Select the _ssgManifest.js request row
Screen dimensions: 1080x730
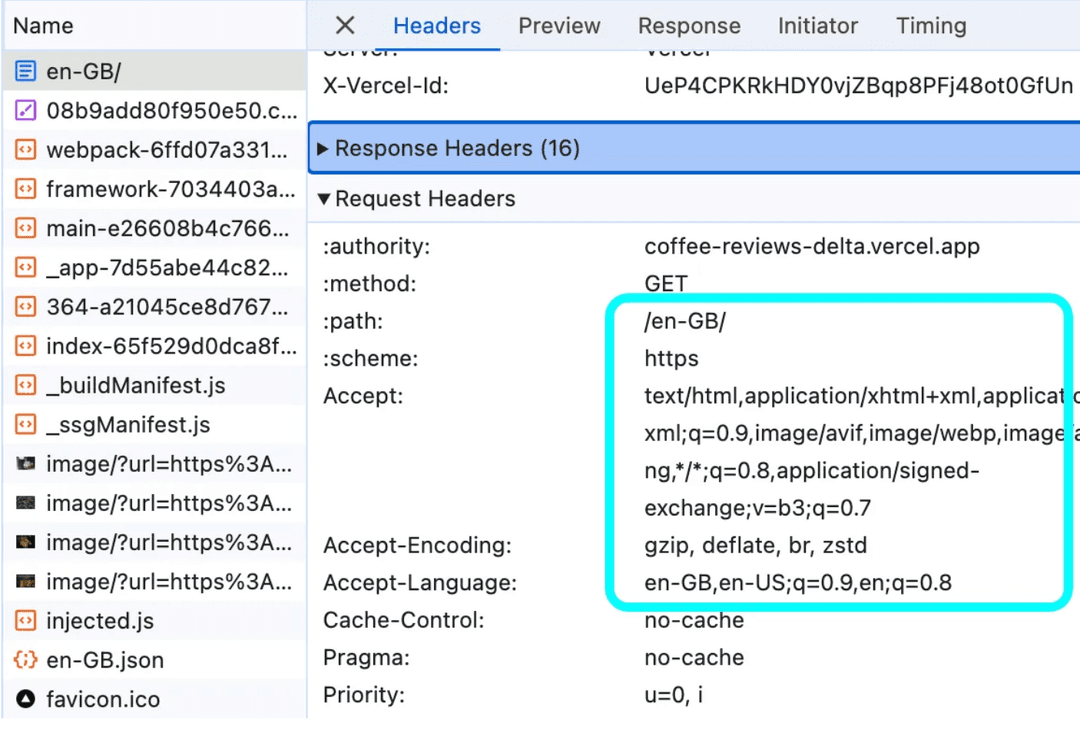tap(130, 424)
